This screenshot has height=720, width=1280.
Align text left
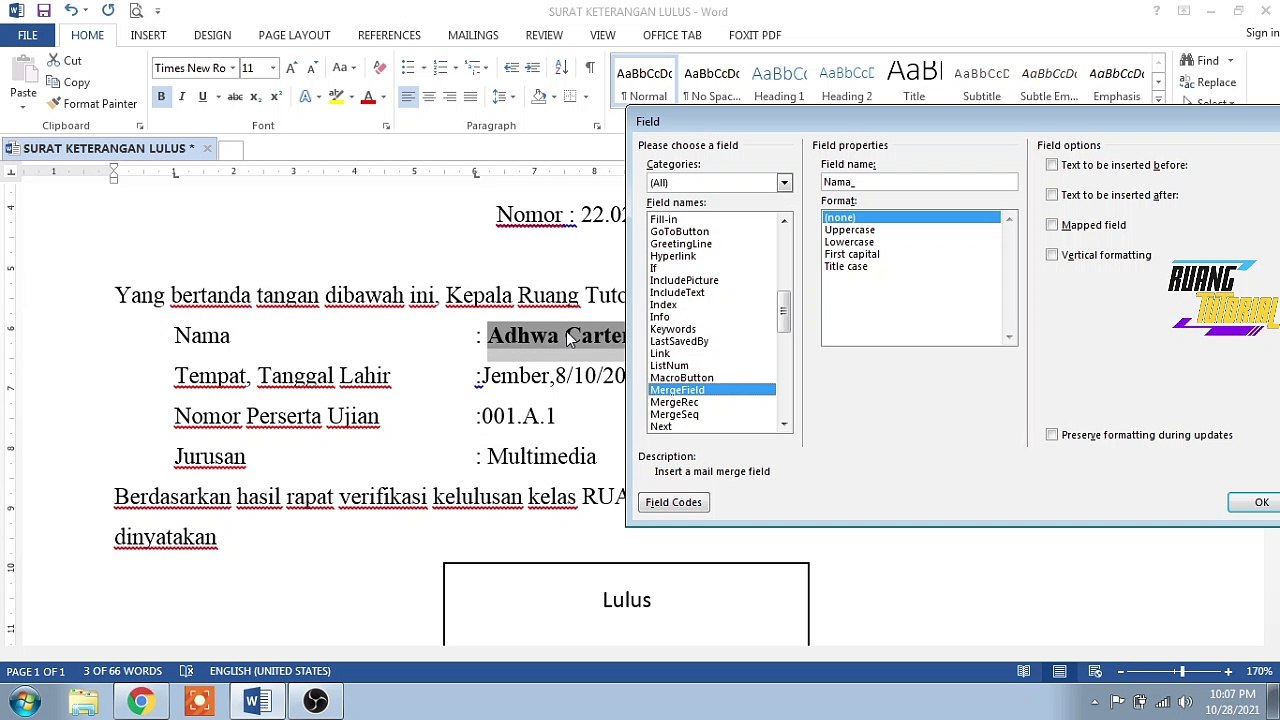tap(408, 97)
